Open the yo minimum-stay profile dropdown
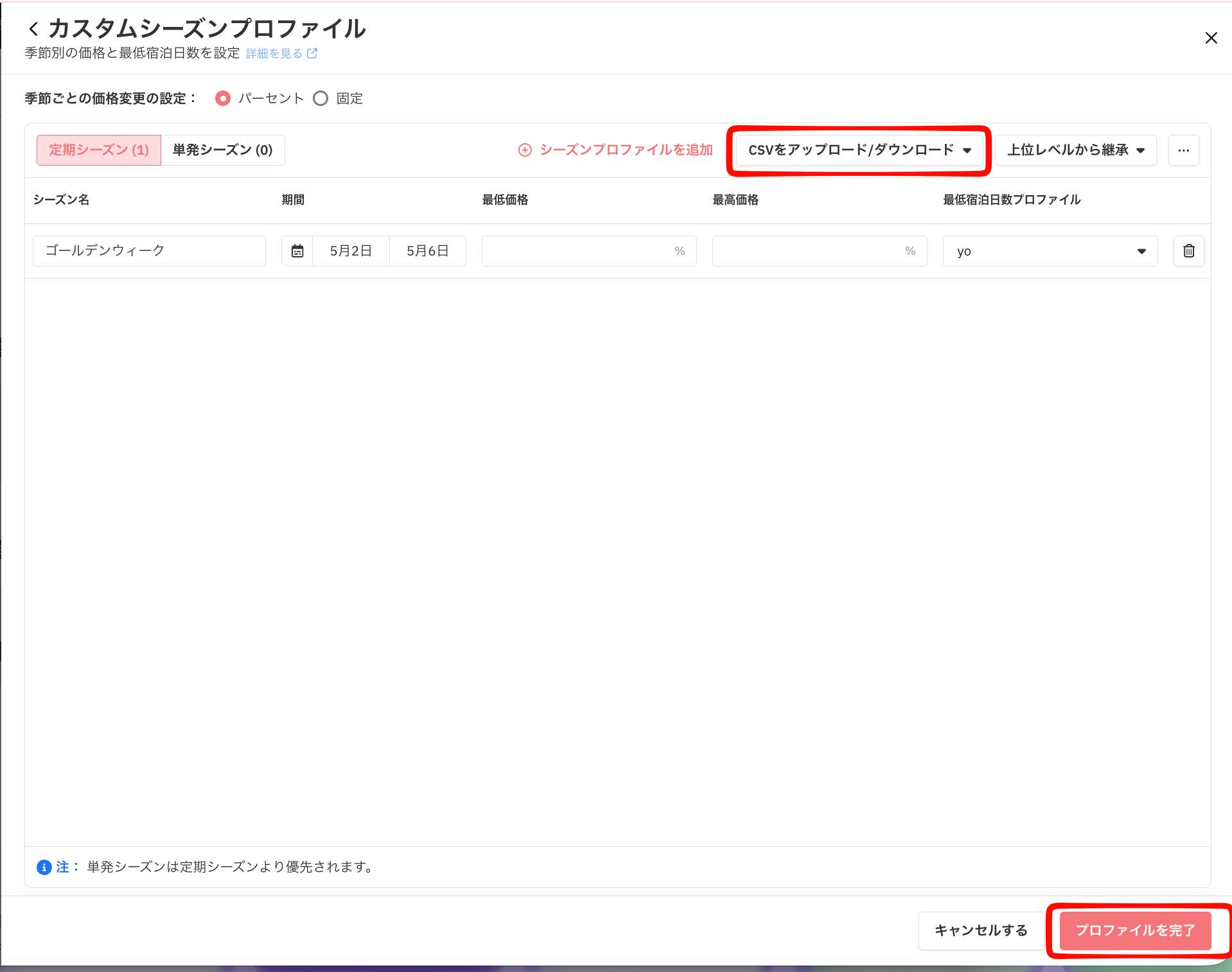 (x=1050, y=251)
